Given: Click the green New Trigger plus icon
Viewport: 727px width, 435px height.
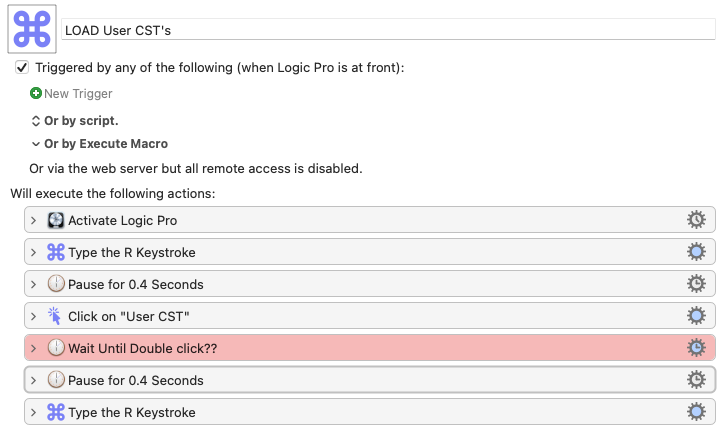Looking at the screenshot, I should pyautogui.click(x=36, y=94).
